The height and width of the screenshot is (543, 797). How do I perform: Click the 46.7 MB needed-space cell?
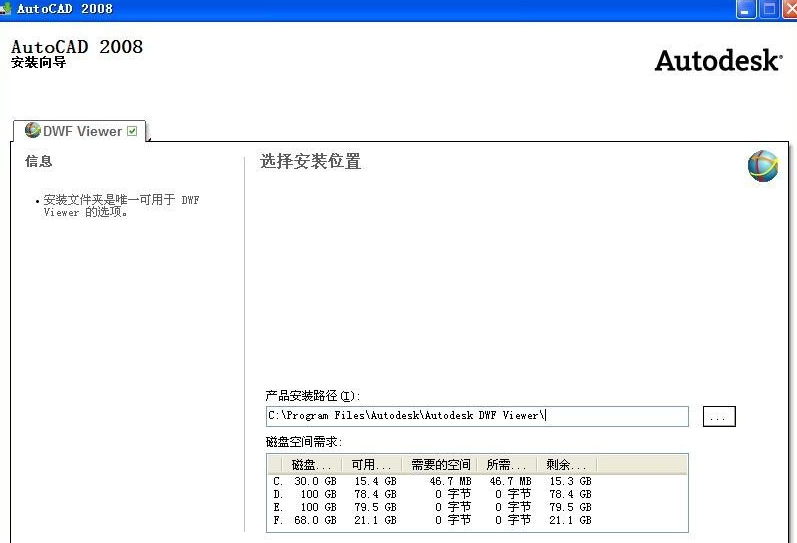pyautogui.click(x=450, y=481)
